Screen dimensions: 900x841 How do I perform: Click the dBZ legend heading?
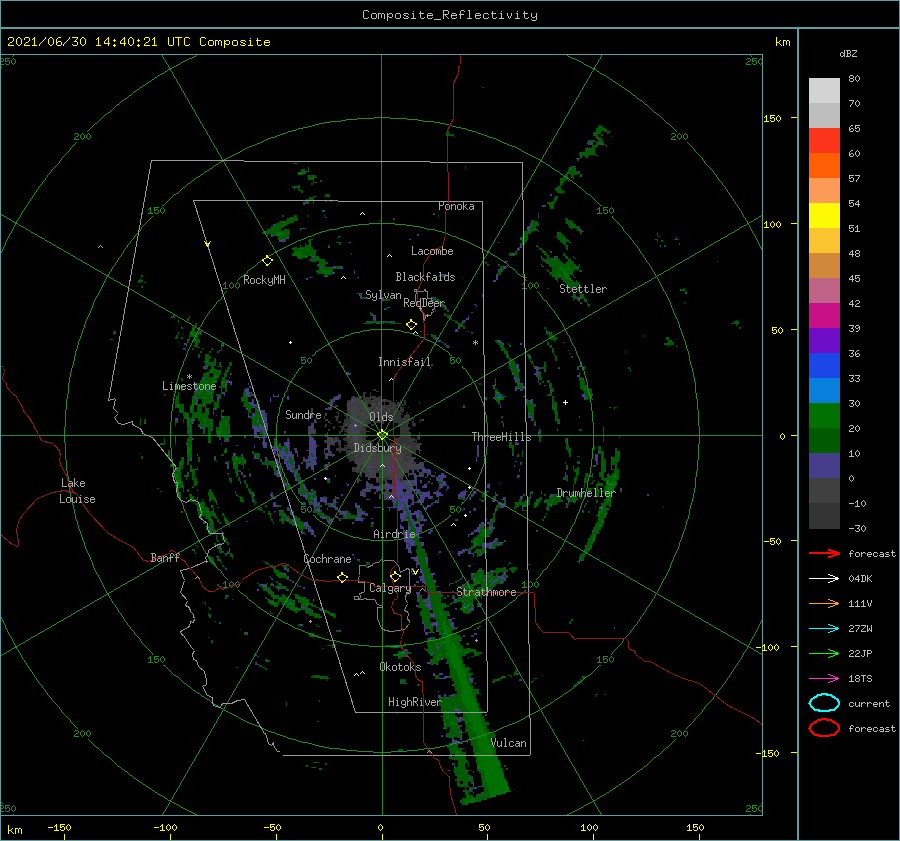tap(848, 53)
